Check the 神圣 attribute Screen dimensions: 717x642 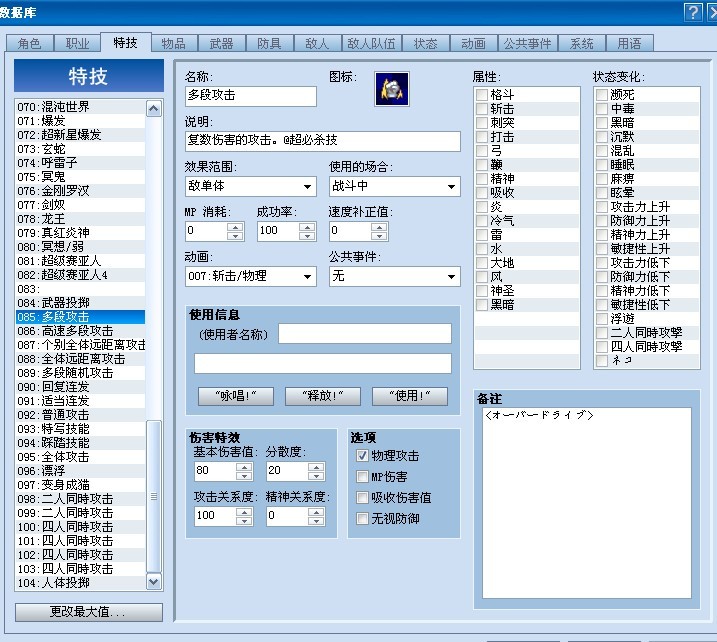(482, 291)
